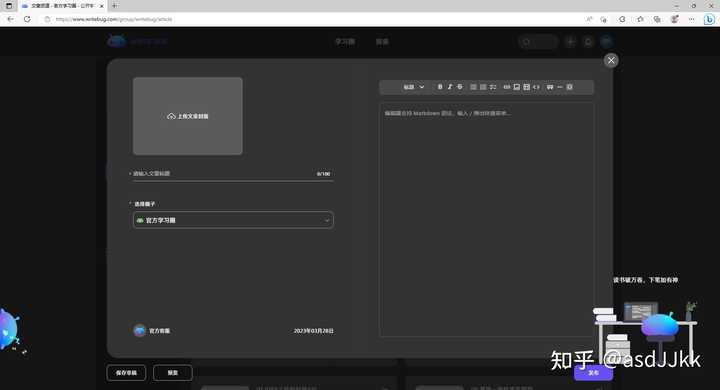The width and height of the screenshot is (720, 390).
Task: Insert an ordered list via toolbar
Action: coord(483,87)
